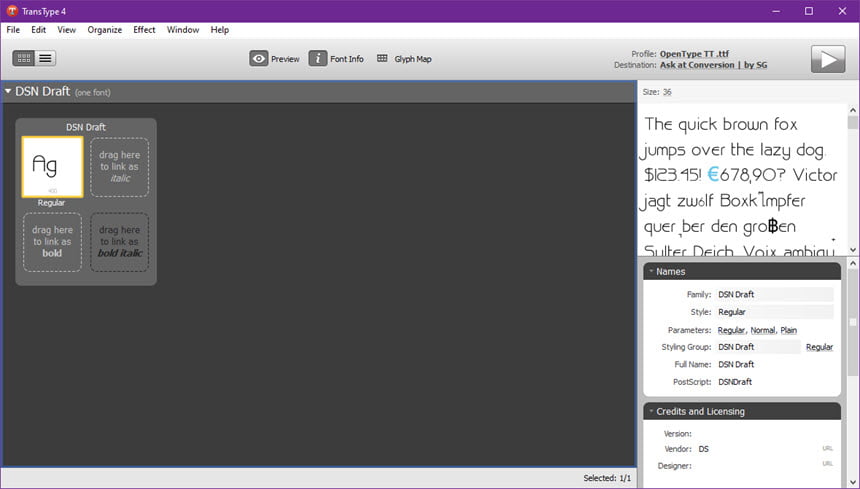Minimize the TransType 4 window
This screenshot has width=860, height=489.
pyautogui.click(x=776, y=11)
